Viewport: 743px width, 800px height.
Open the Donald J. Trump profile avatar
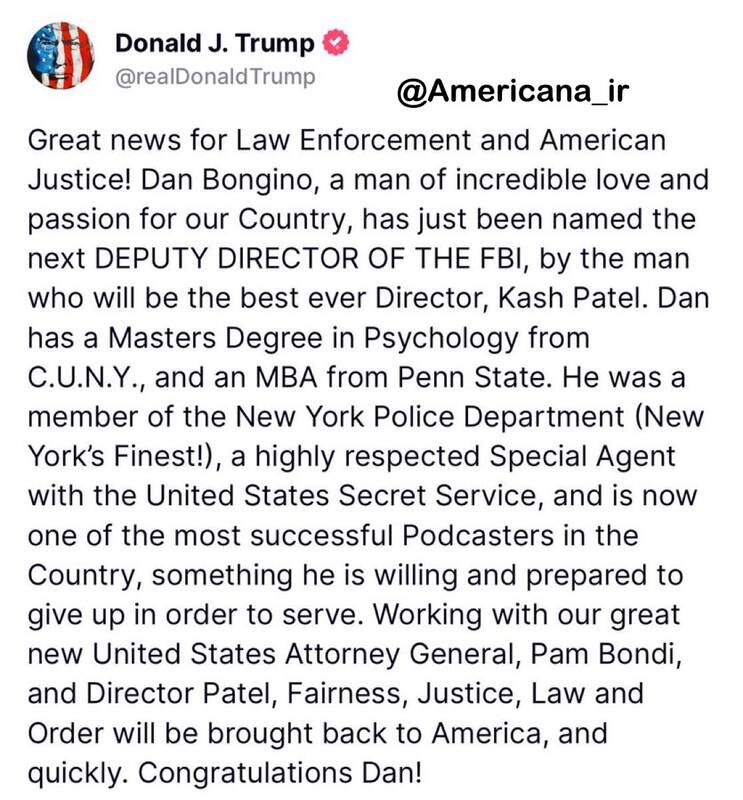(x=61, y=57)
